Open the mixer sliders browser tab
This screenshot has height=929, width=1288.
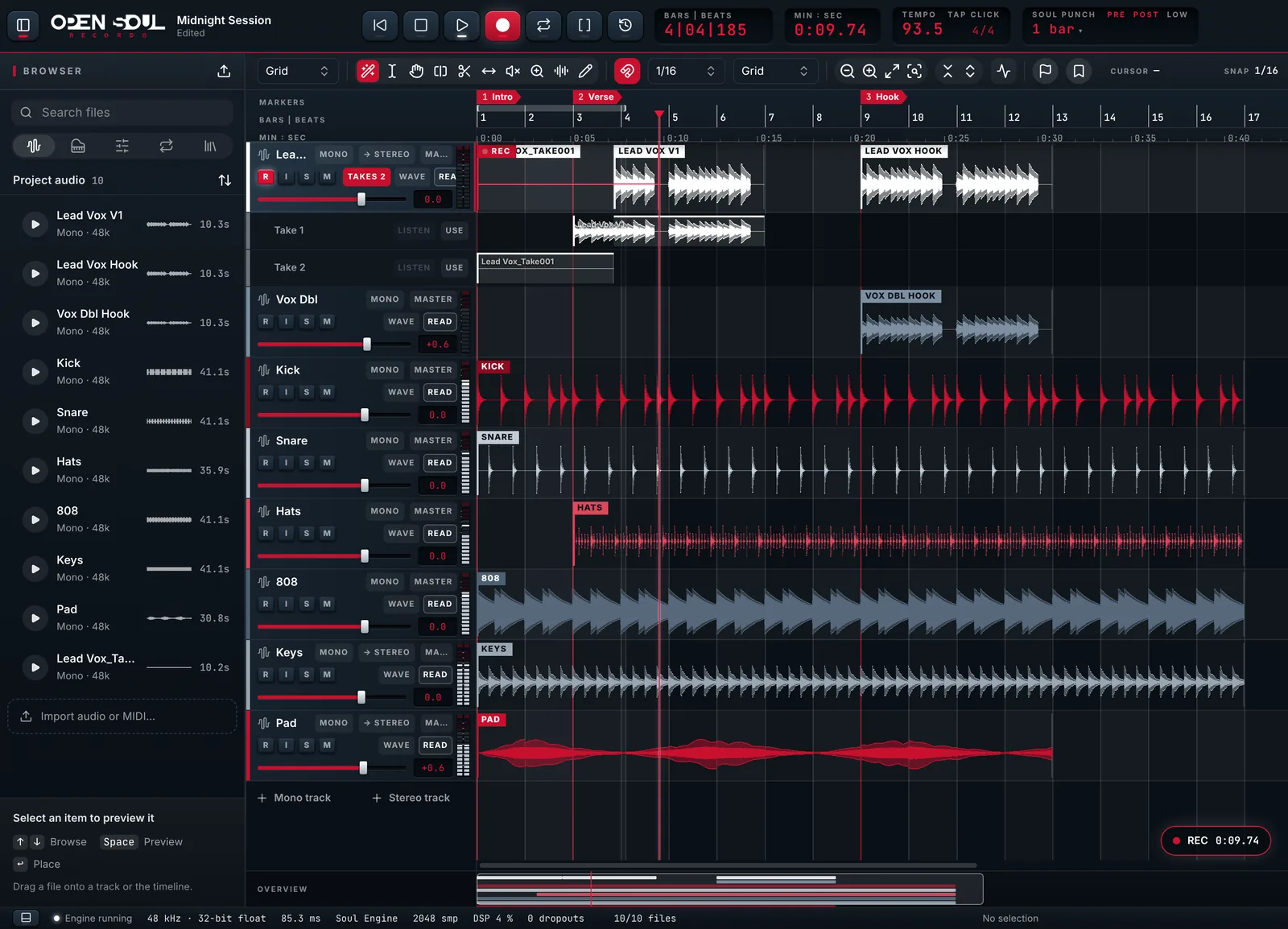tap(122, 146)
